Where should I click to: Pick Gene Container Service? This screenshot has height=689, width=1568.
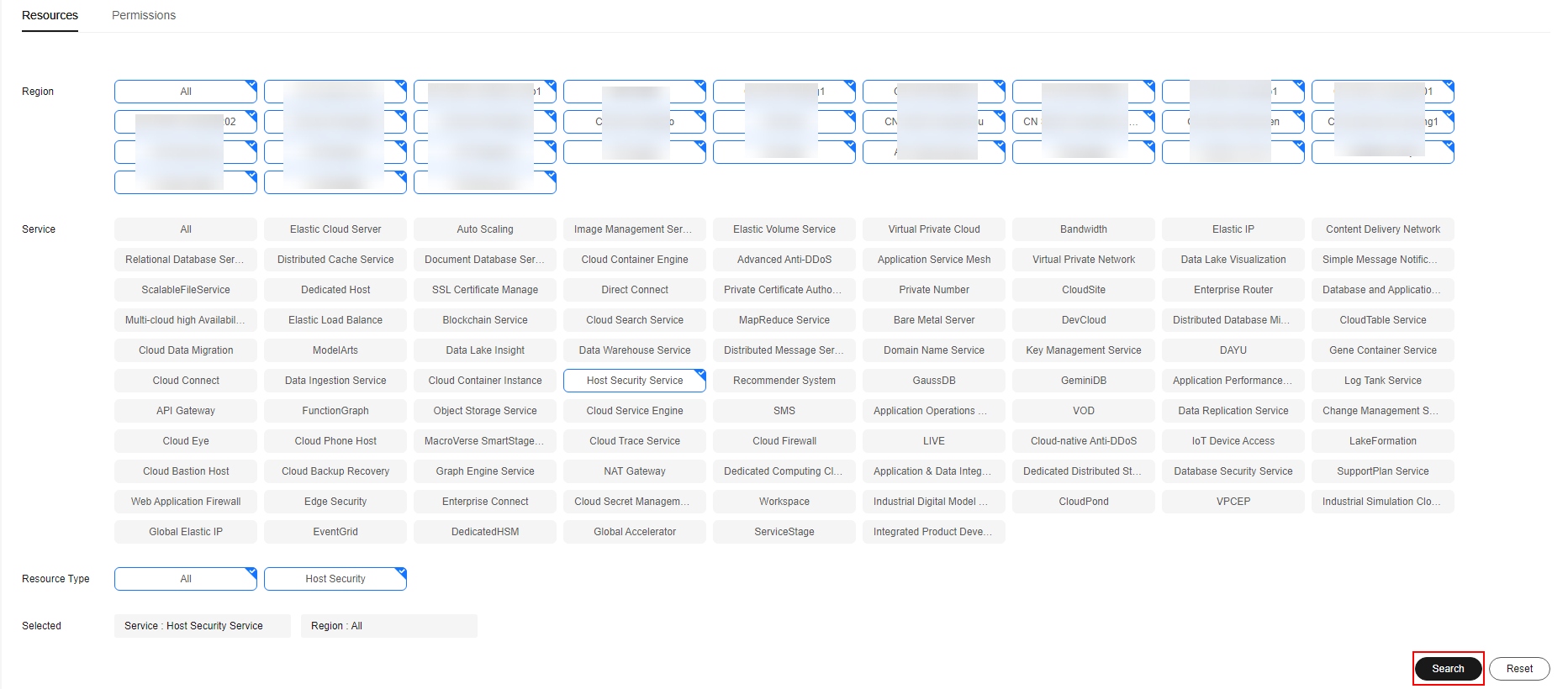(1383, 350)
